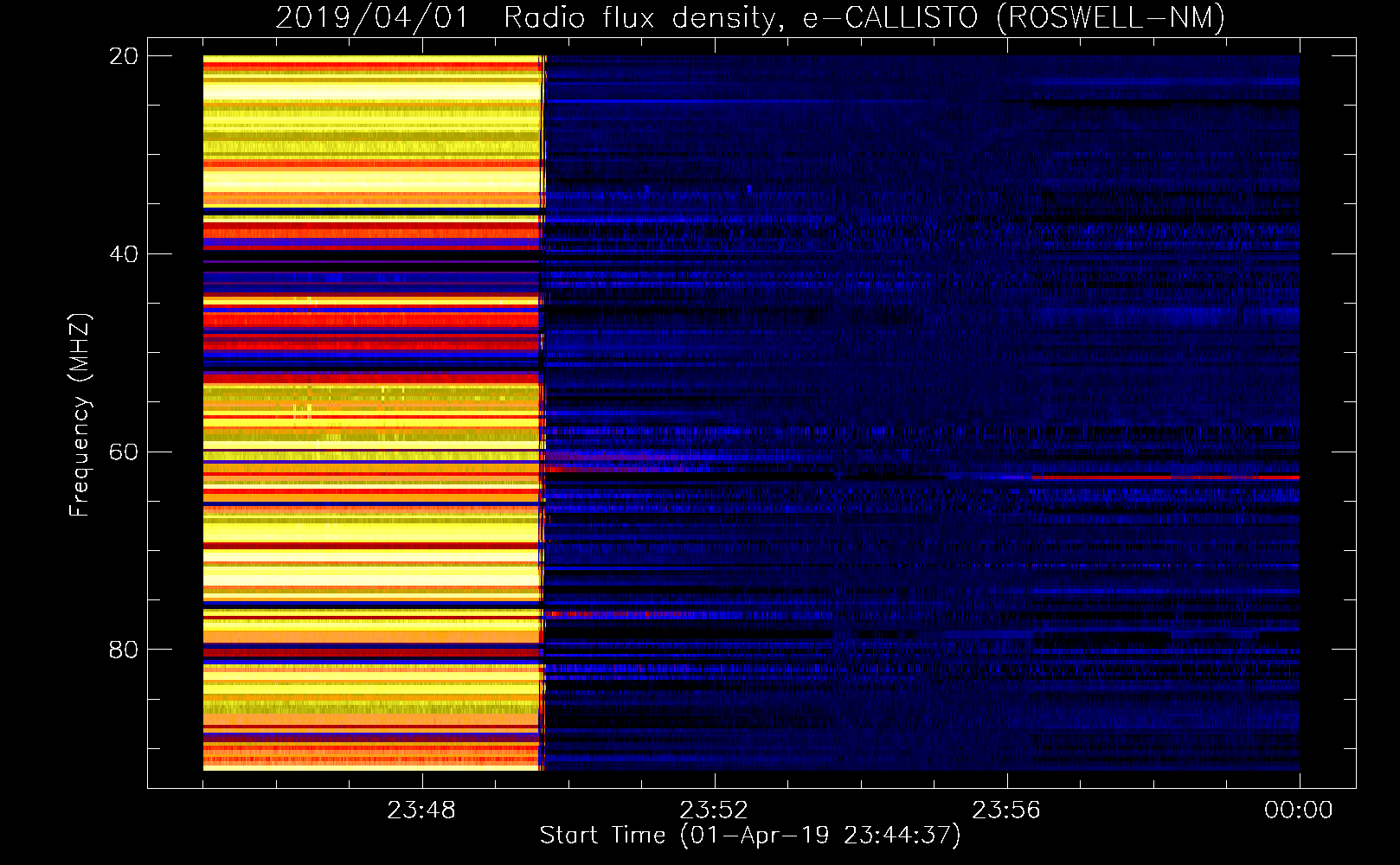Click the "23:52" time tick label
Screen dimensions: 1400x865
pos(714,810)
